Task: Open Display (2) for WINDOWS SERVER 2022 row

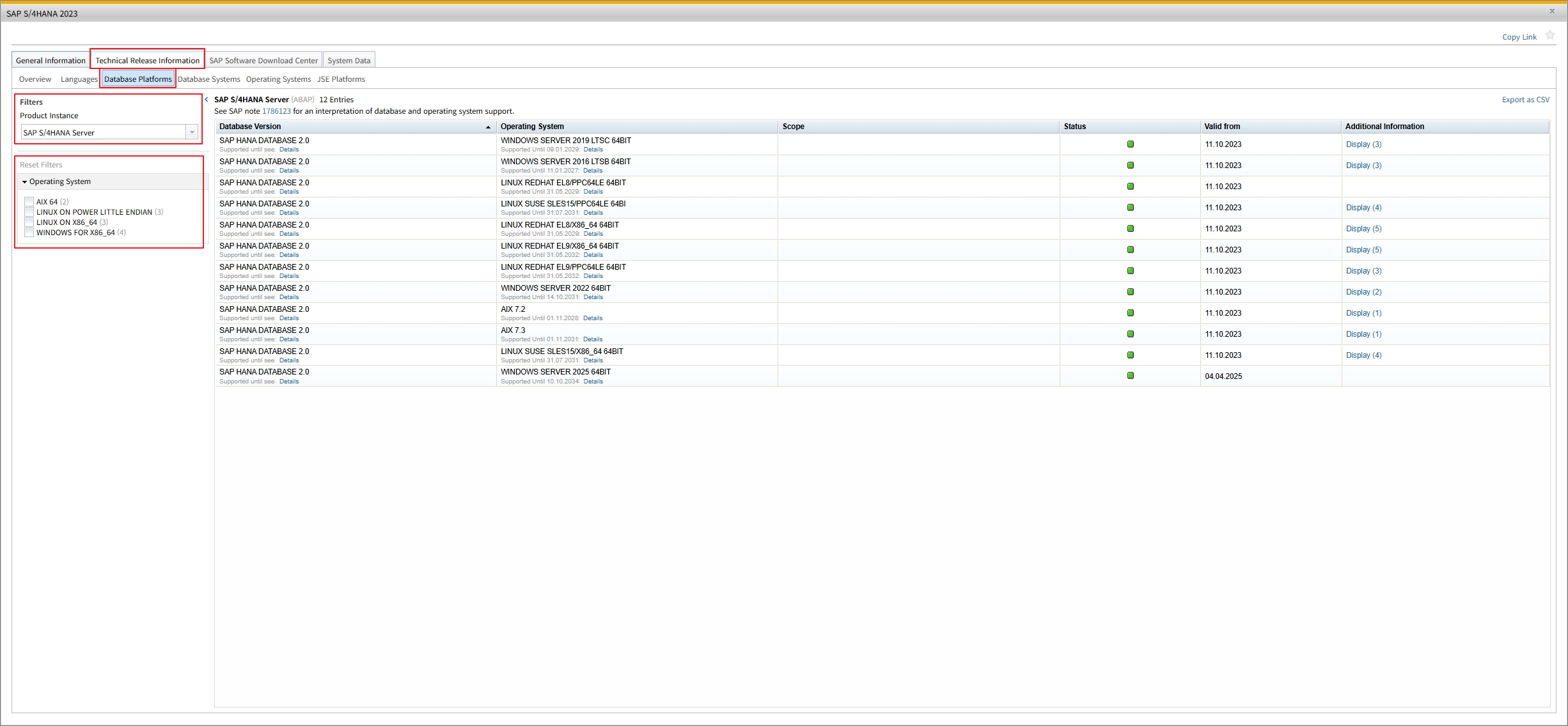Action: pyautogui.click(x=1363, y=292)
